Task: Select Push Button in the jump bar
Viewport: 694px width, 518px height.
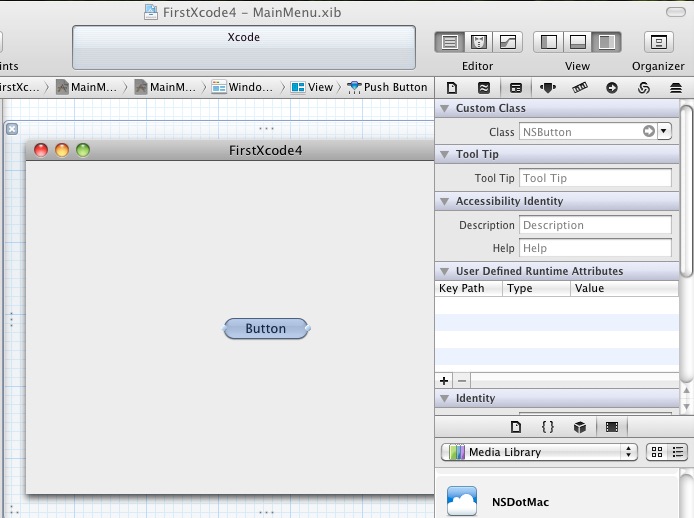Action: click(x=388, y=87)
